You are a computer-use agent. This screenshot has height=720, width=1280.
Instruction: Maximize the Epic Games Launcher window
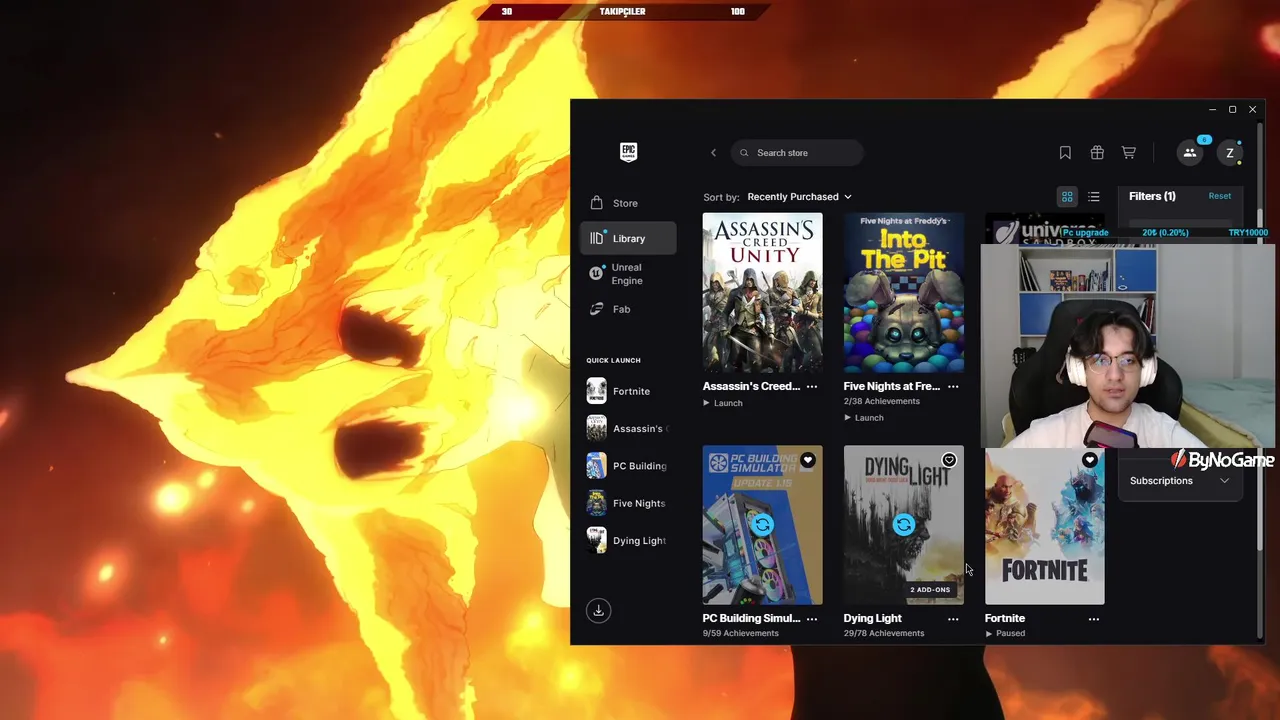1232,109
